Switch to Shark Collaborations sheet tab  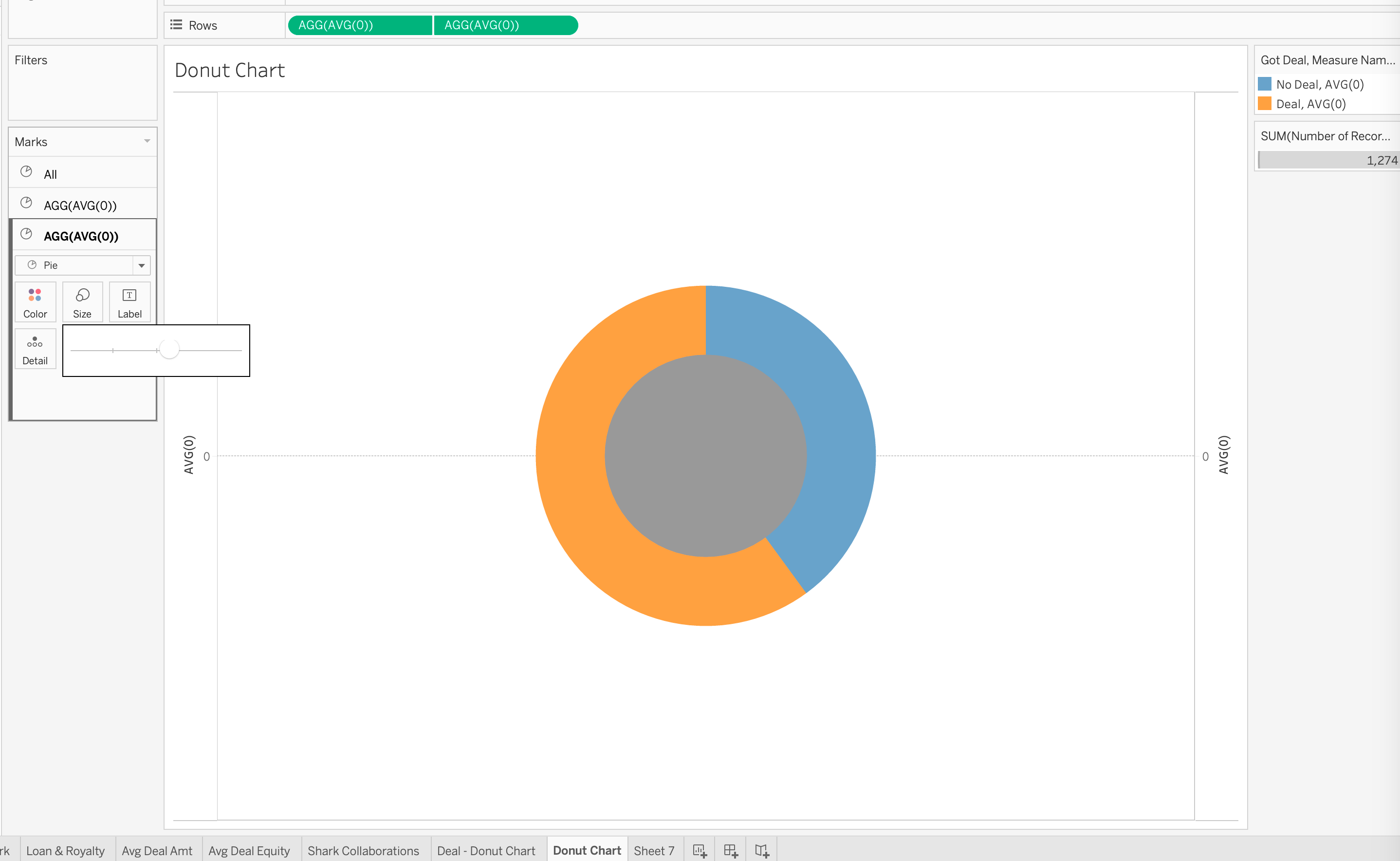363,850
